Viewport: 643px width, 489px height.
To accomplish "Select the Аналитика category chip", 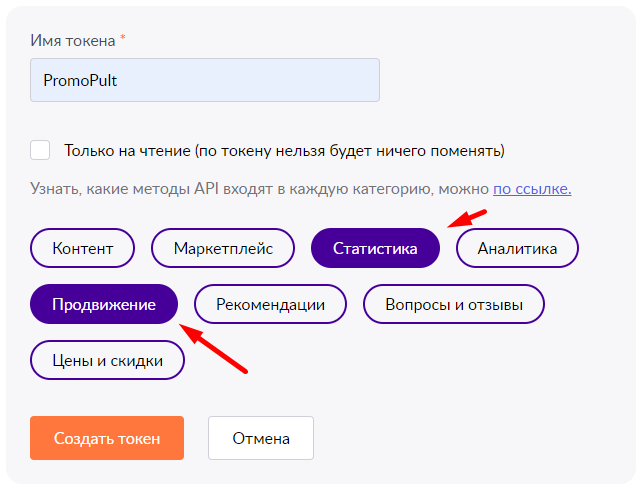I will 517,248.
